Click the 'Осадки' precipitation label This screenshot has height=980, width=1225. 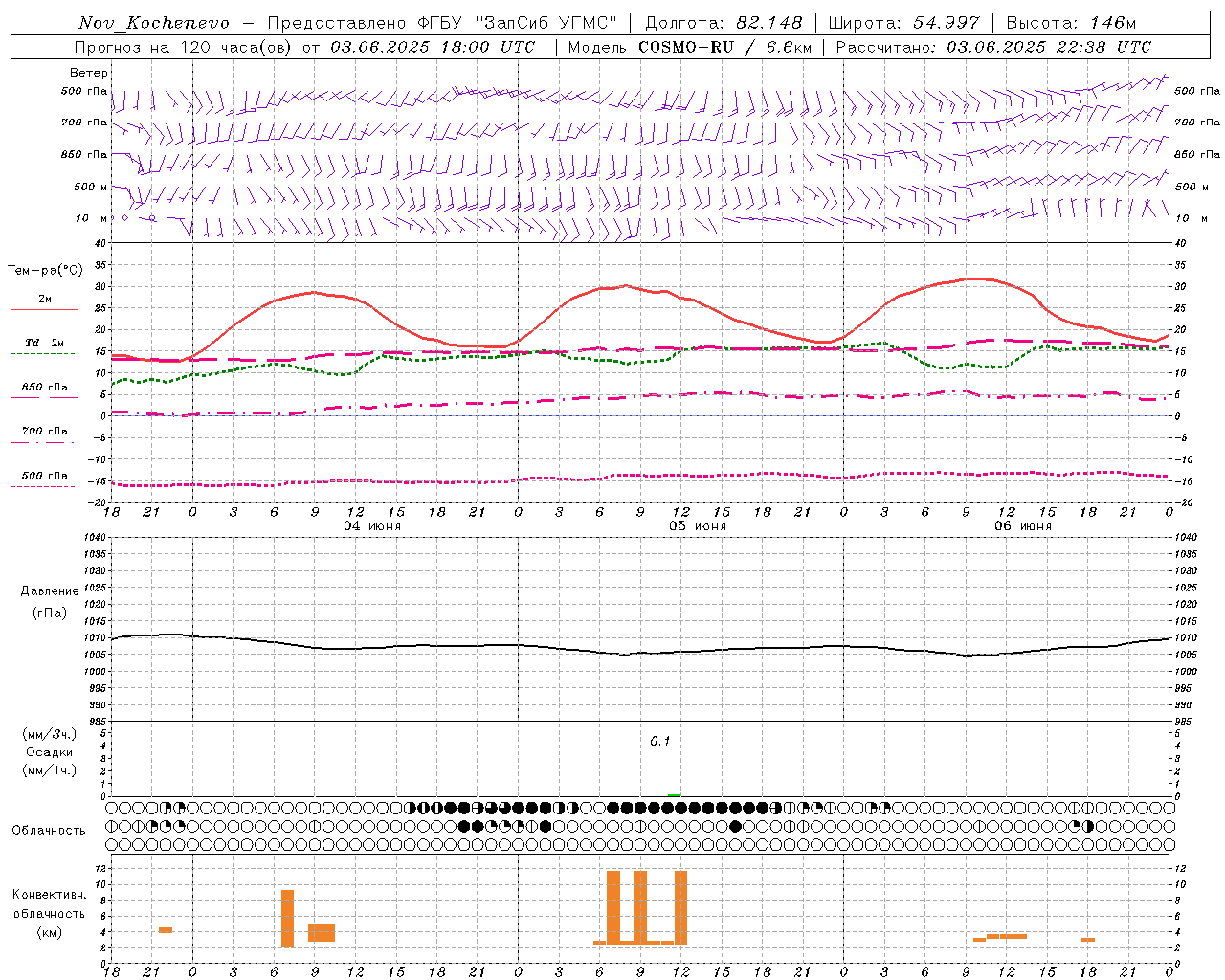click(50, 752)
